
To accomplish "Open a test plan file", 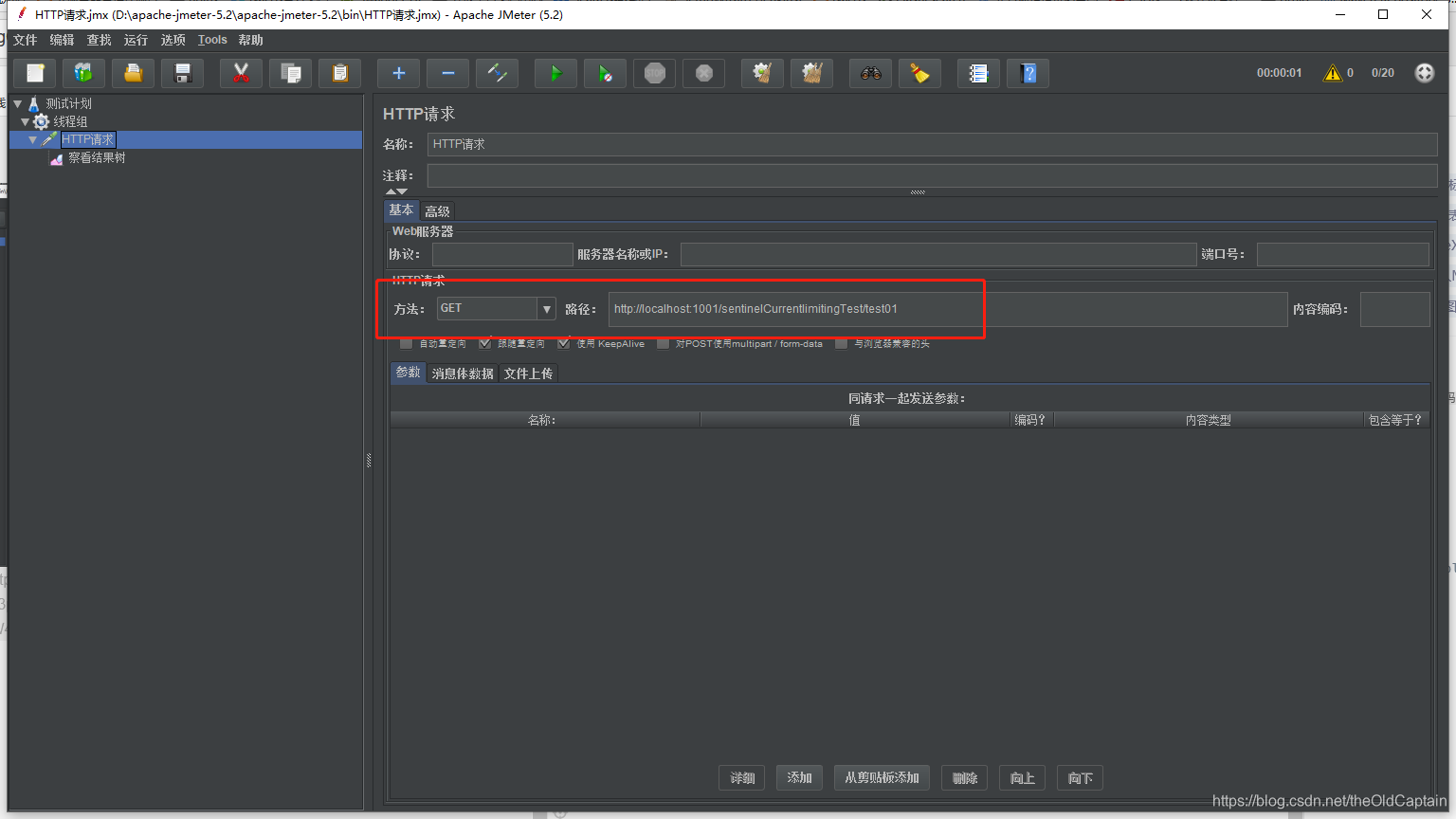I will 134,73.
